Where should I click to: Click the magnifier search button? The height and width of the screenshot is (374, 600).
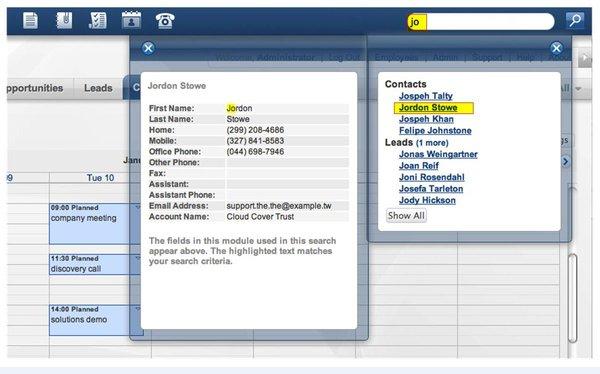click(x=575, y=20)
